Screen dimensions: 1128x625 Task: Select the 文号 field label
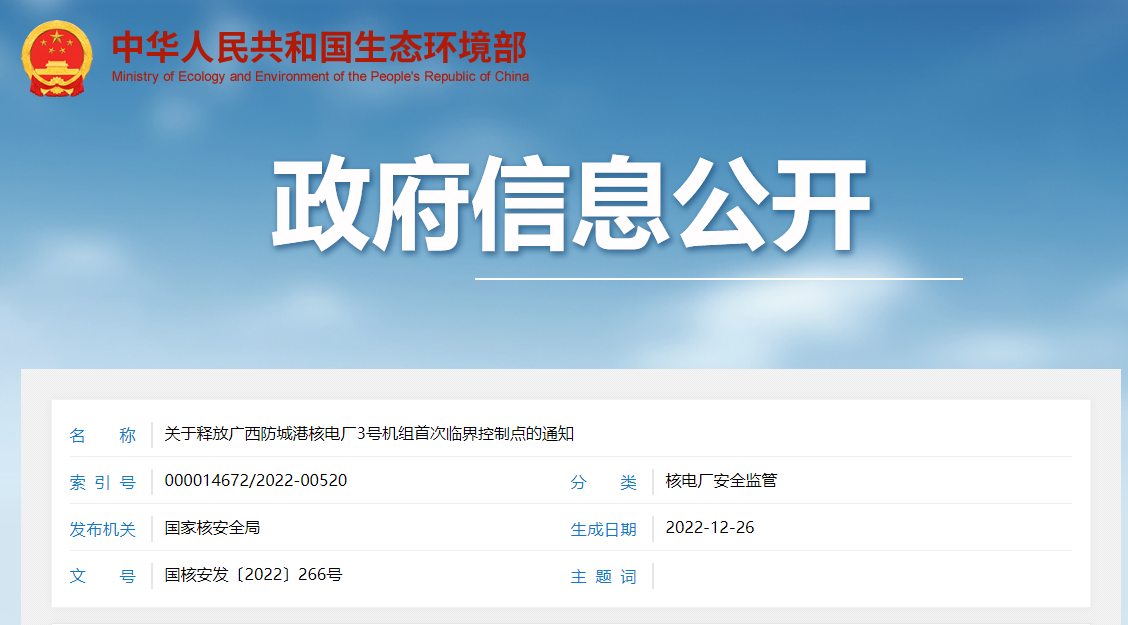(x=102, y=576)
